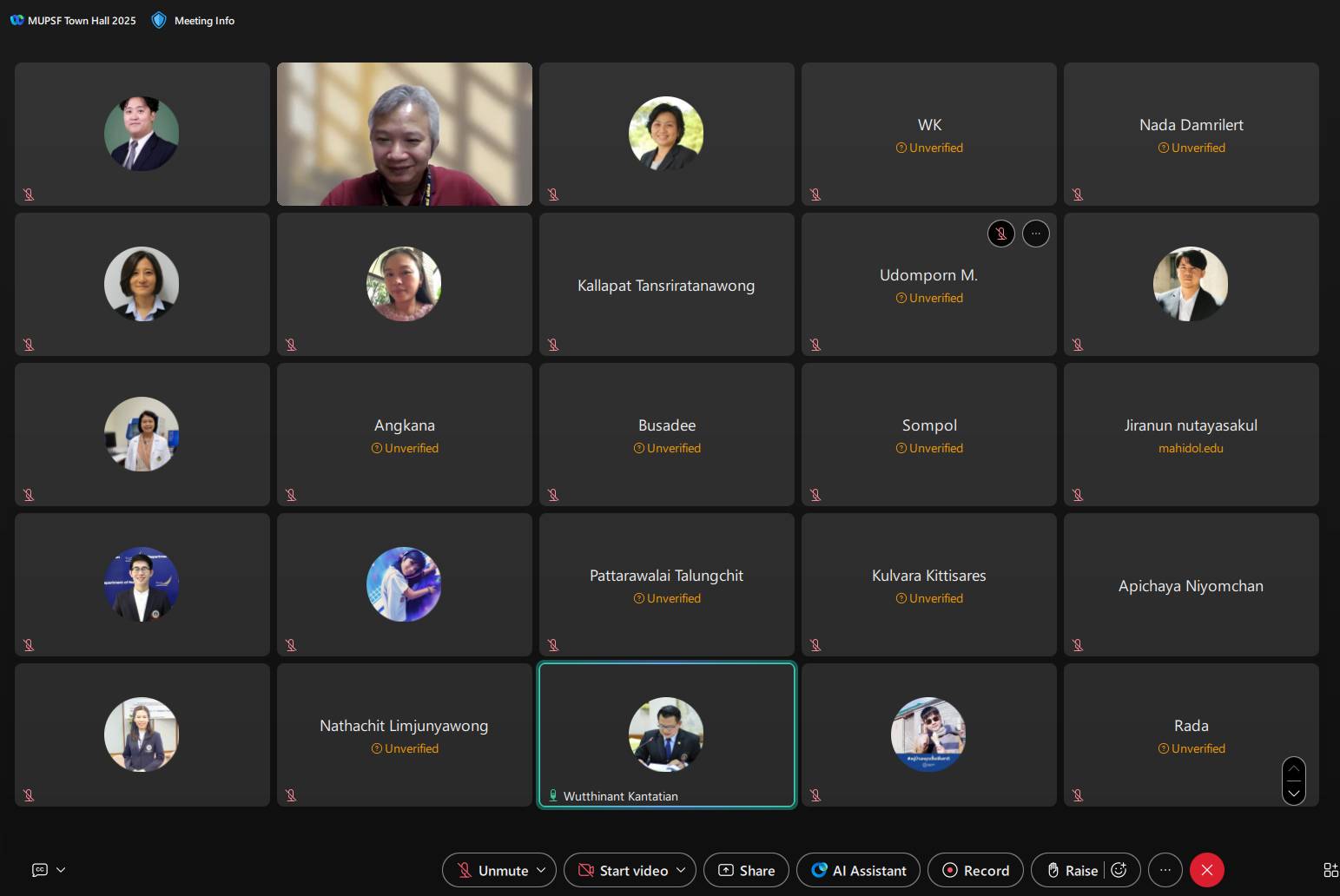
Task: Click muted mic icon on Nada Damrilert tile
Action: 1078,194
